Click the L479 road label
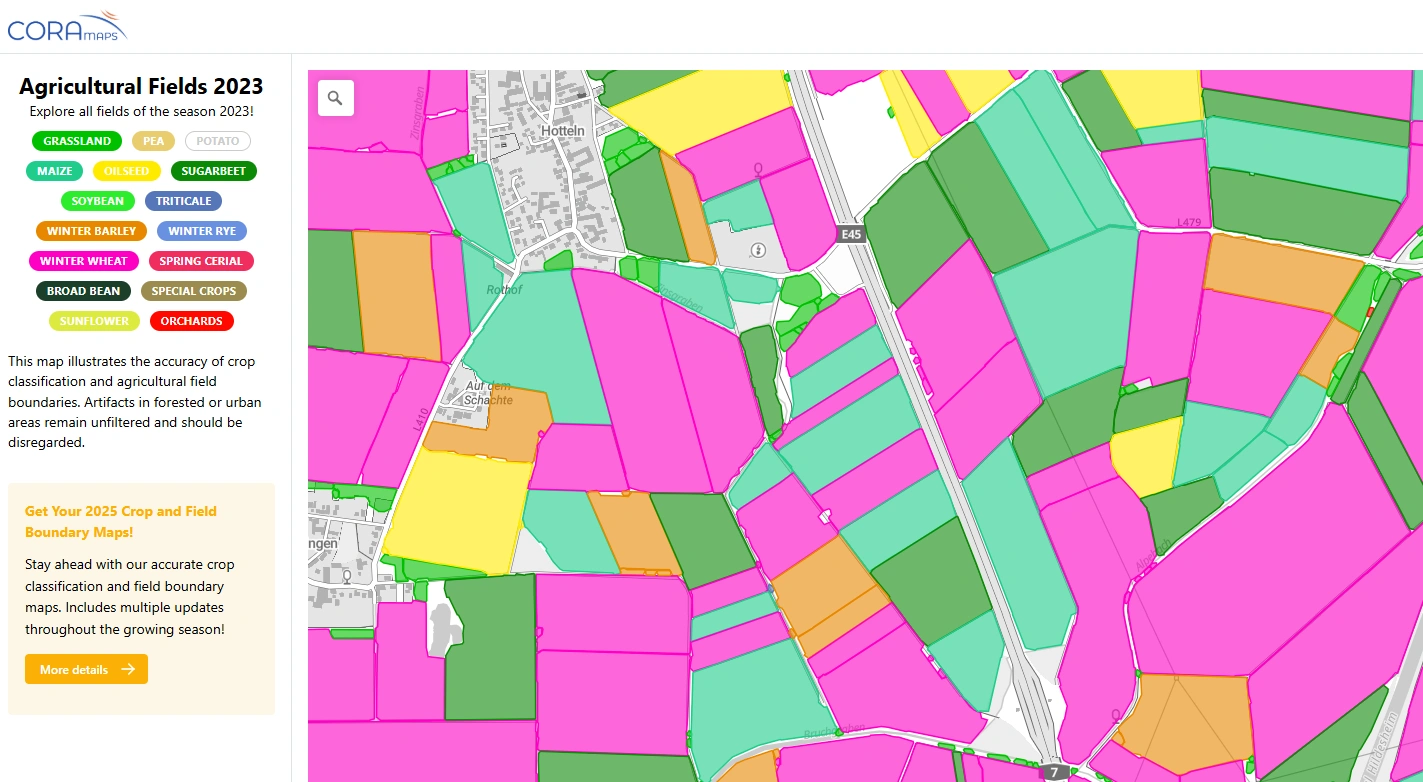Viewport: 1423px width, 782px height. pyautogui.click(x=1189, y=222)
